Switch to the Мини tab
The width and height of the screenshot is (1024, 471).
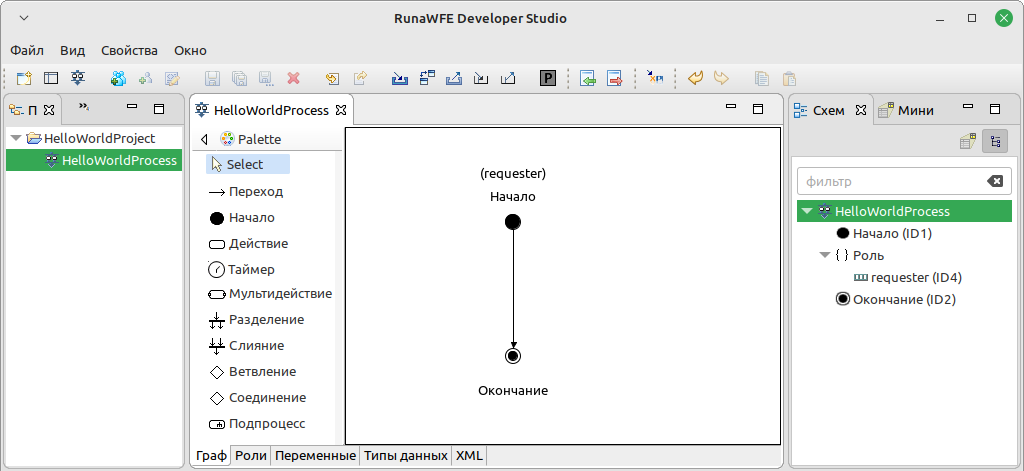(x=906, y=110)
